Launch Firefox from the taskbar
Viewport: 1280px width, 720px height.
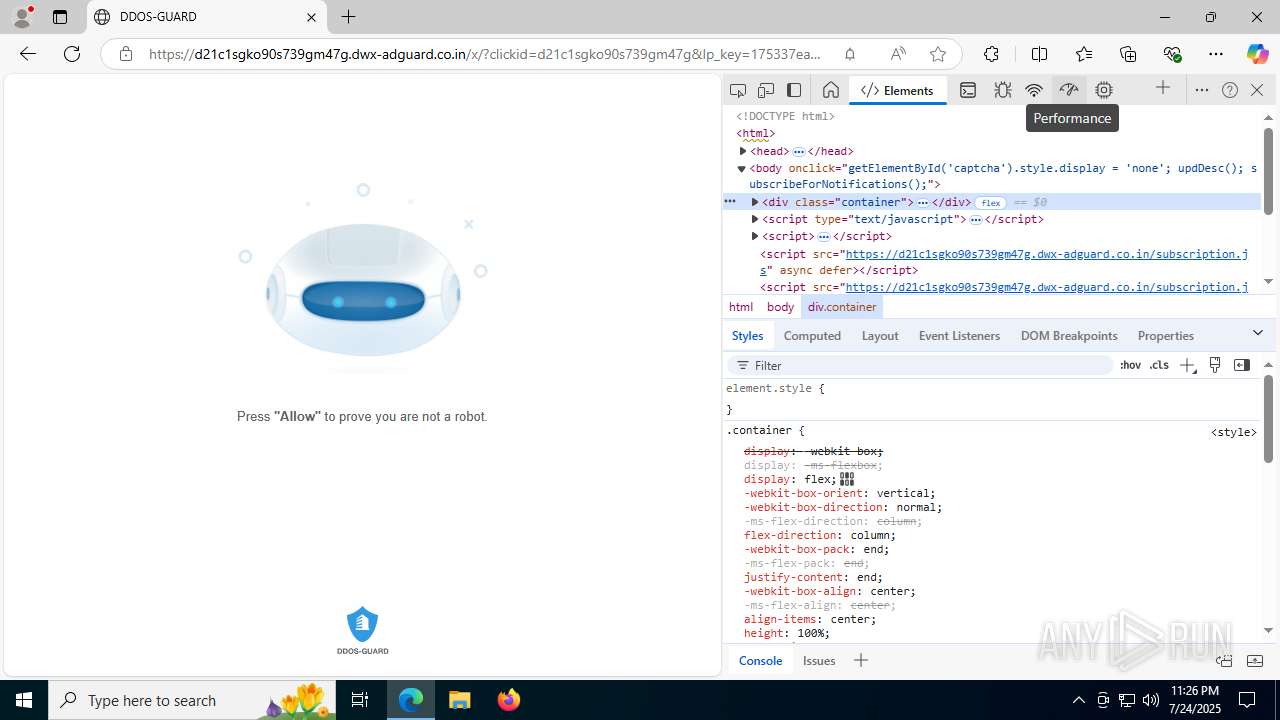click(x=509, y=700)
